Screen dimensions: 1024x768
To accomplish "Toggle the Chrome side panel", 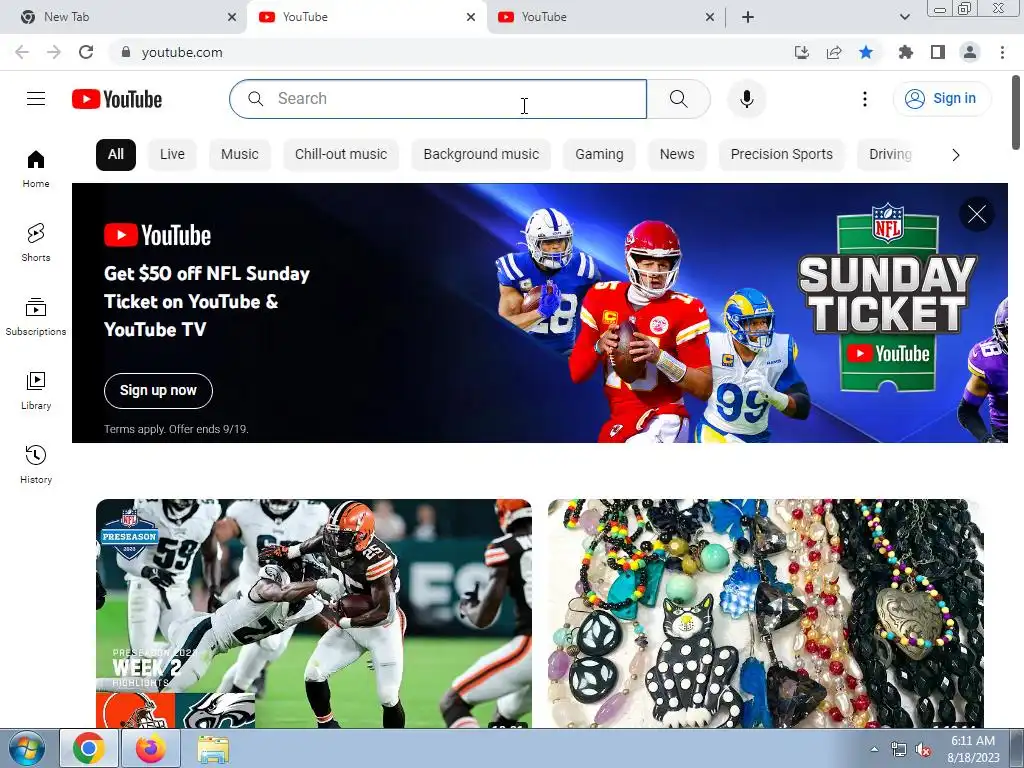I will (x=937, y=52).
